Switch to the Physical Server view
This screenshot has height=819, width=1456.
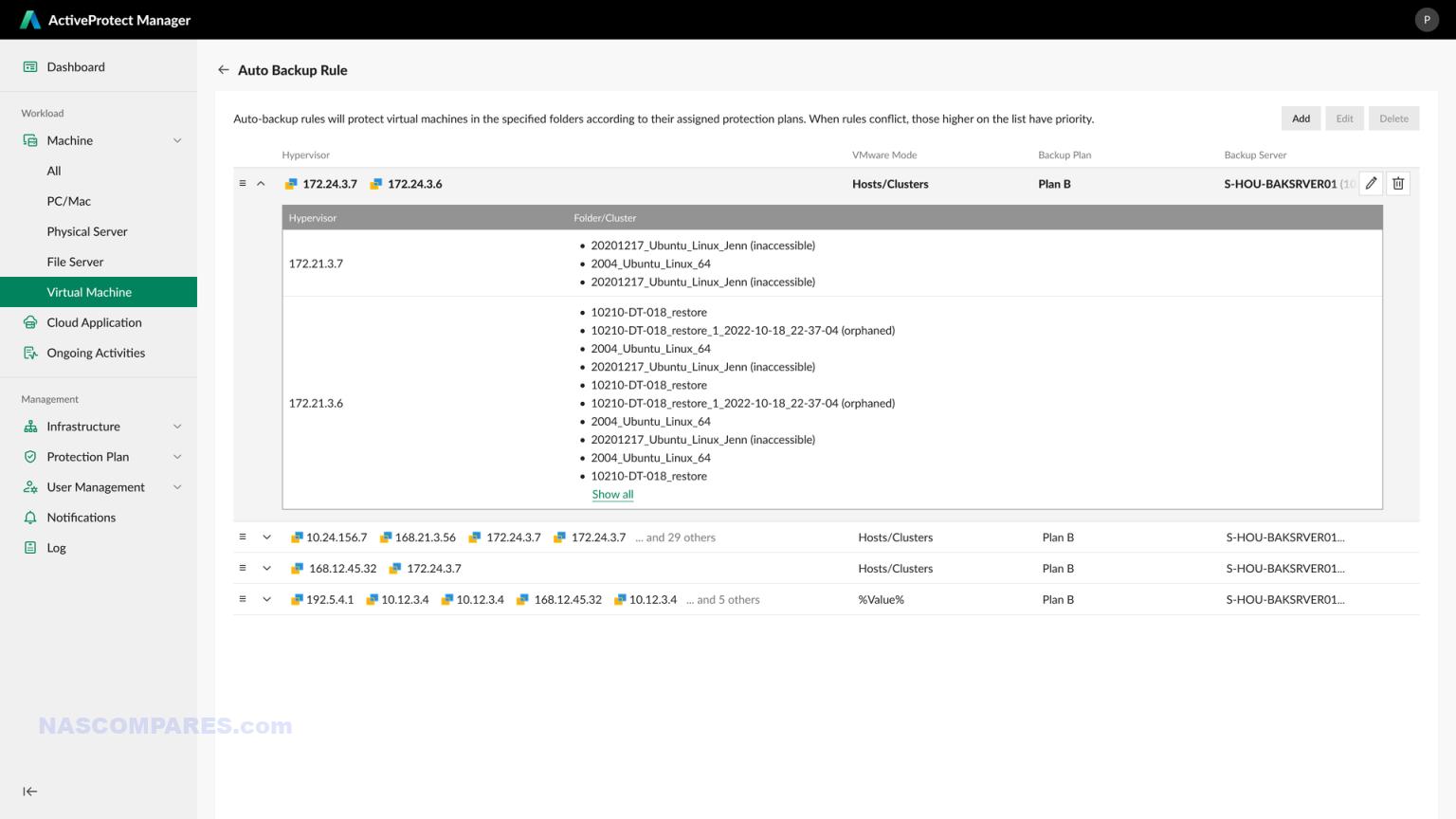(87, 231)
